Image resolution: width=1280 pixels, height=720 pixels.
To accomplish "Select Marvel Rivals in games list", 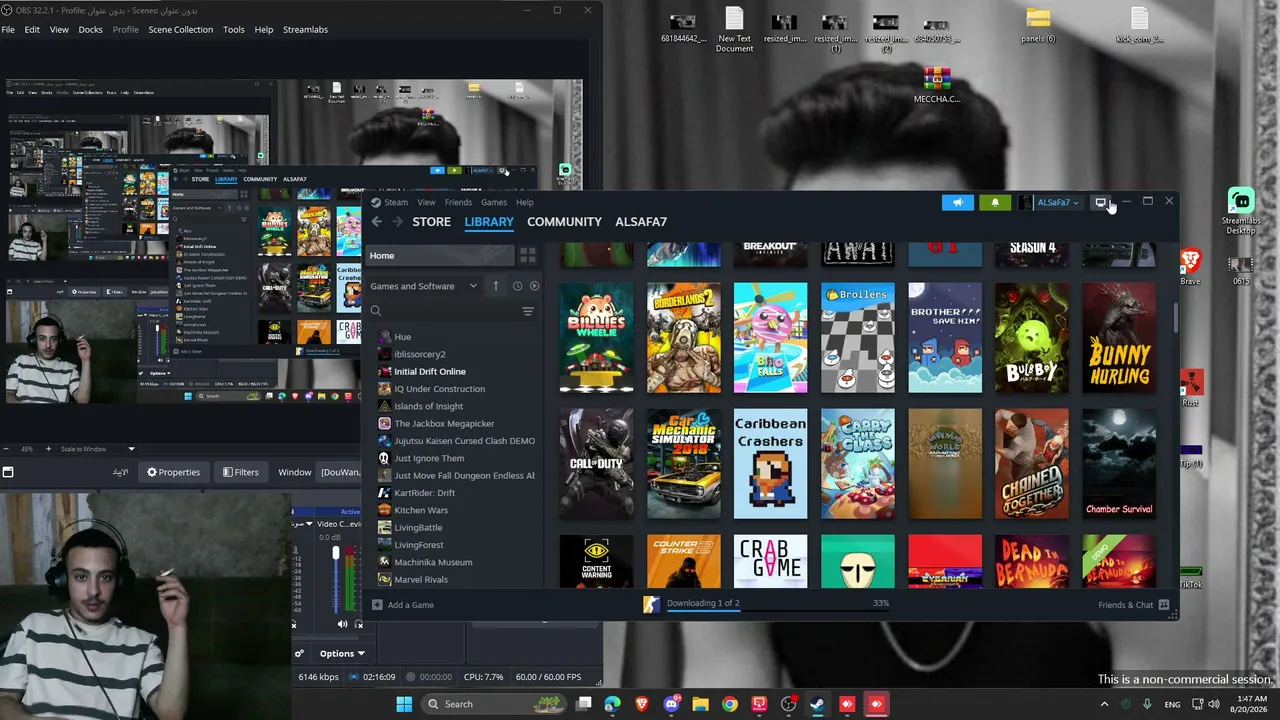I will tap(421, 580).
